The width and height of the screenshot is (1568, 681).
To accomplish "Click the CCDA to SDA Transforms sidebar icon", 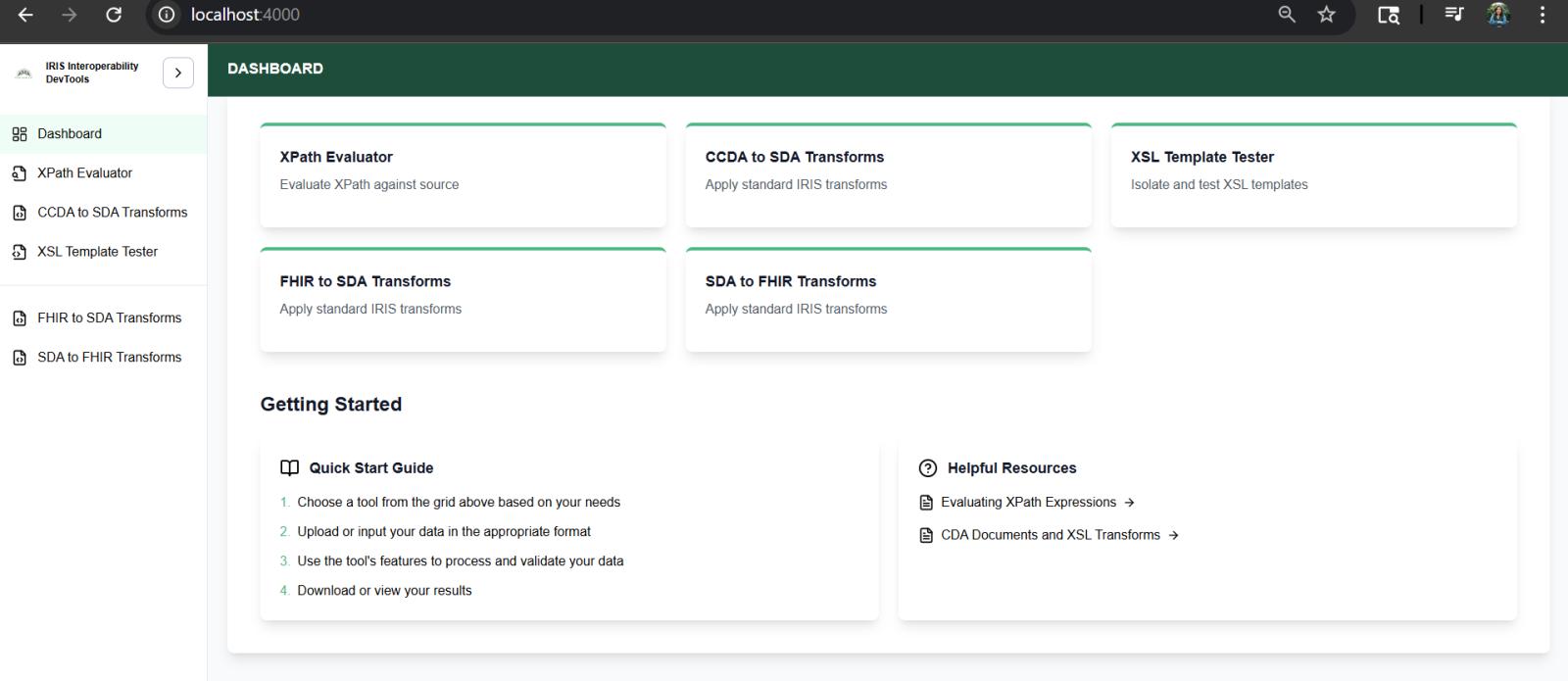I will 20,213.
